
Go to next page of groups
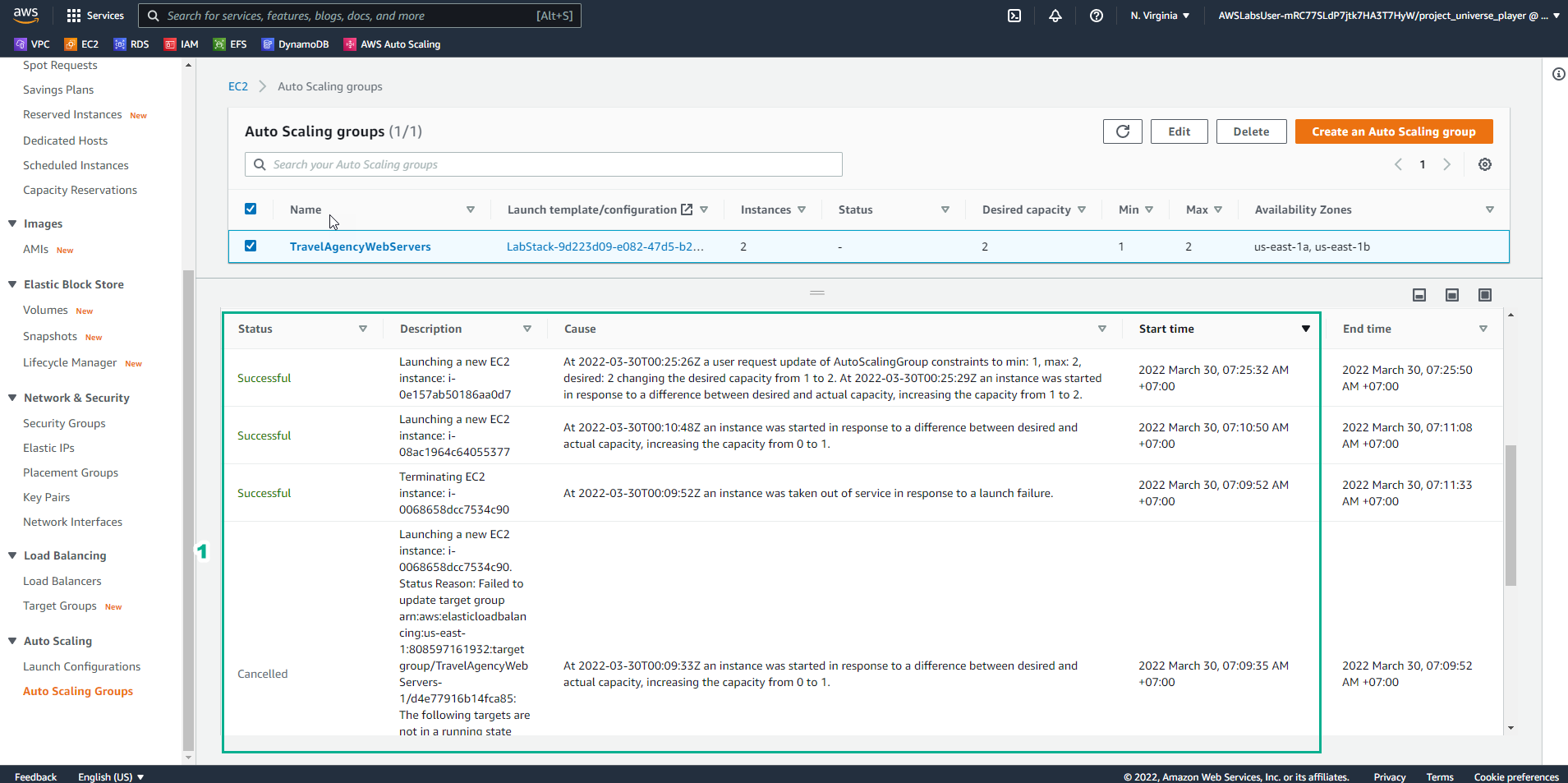pyautogui.click(x=1447, y=164)
